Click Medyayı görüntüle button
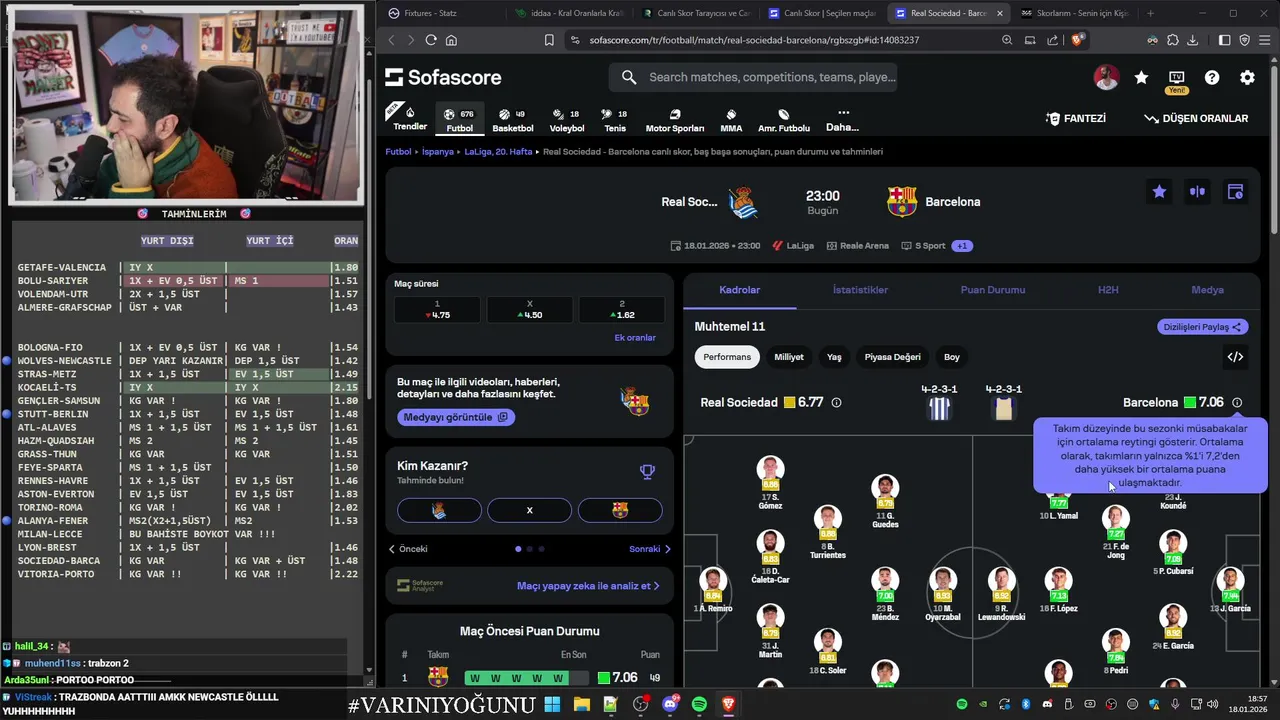Image resolution: width=1280 pixels, height=720 pixels. tap(456, 417)
